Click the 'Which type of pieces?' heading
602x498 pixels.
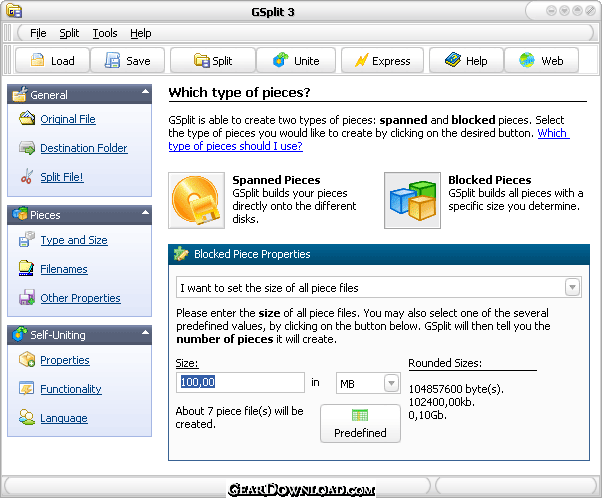pos(239,93)
